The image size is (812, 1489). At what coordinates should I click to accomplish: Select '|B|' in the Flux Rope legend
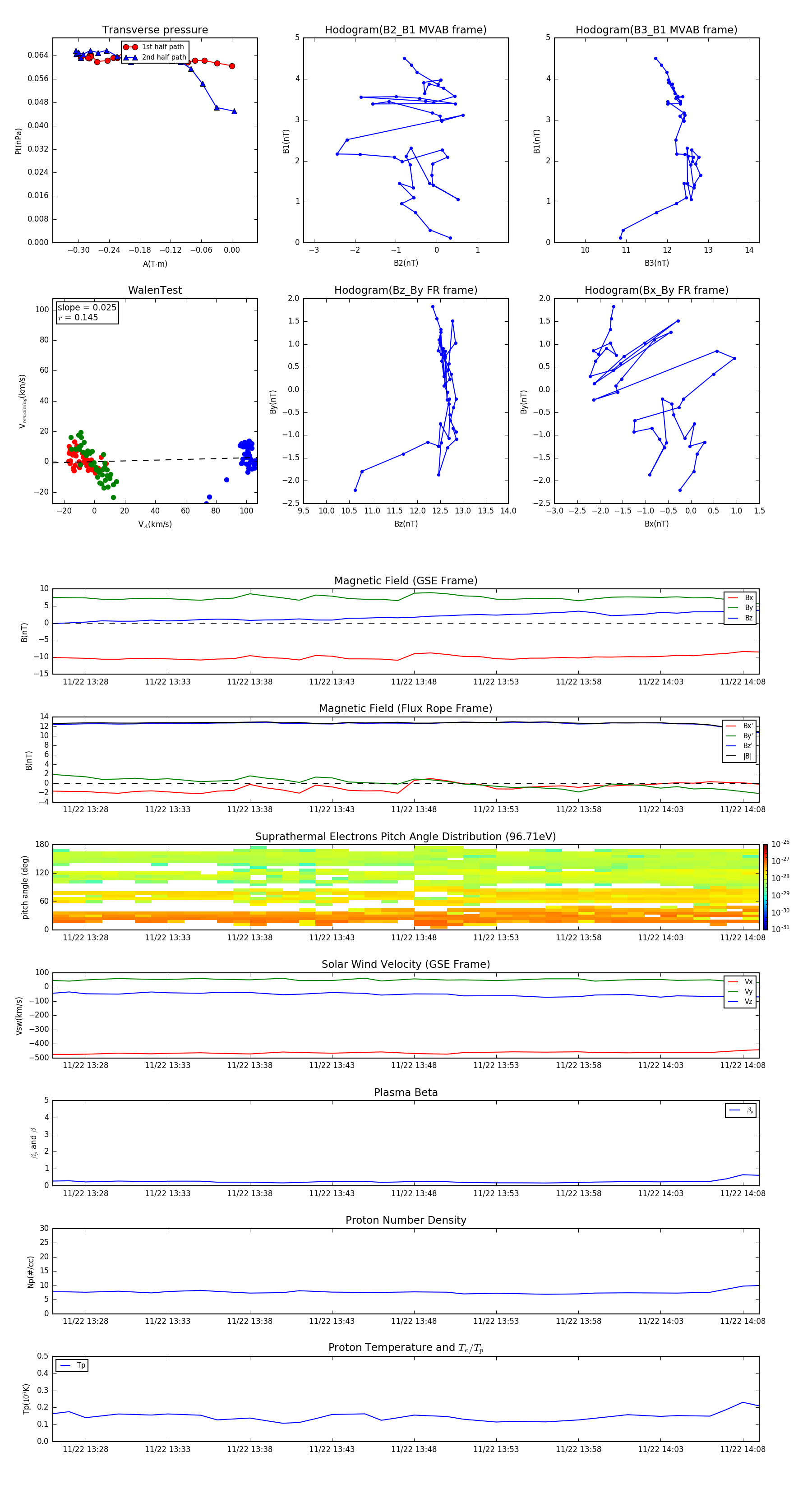[740, 756]
